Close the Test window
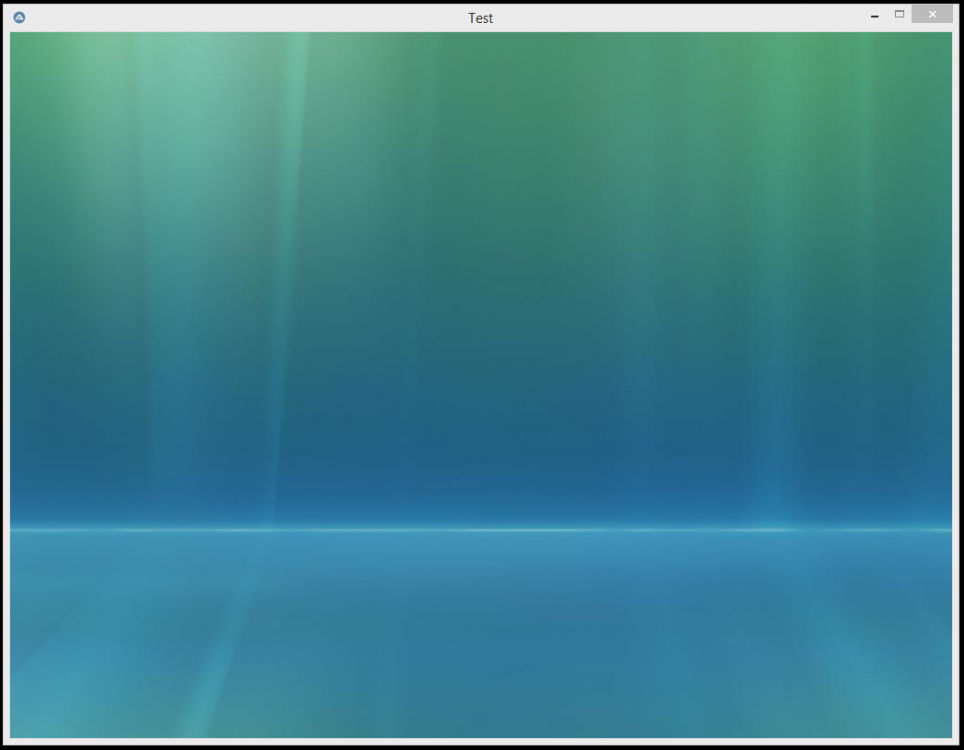Screen dimensions: 964x750 click(932, 14)
